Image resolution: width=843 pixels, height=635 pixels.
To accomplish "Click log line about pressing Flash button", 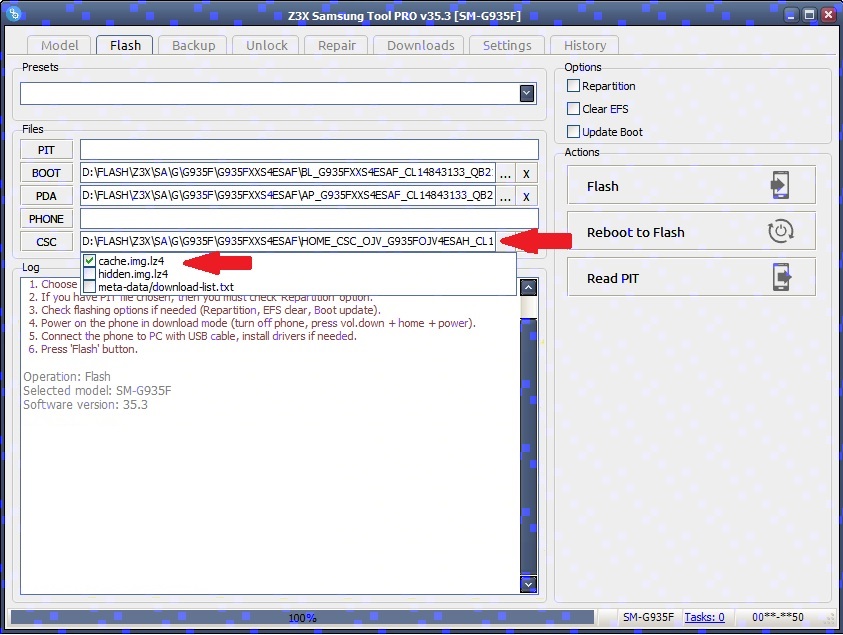I will (x=83, y=349).
